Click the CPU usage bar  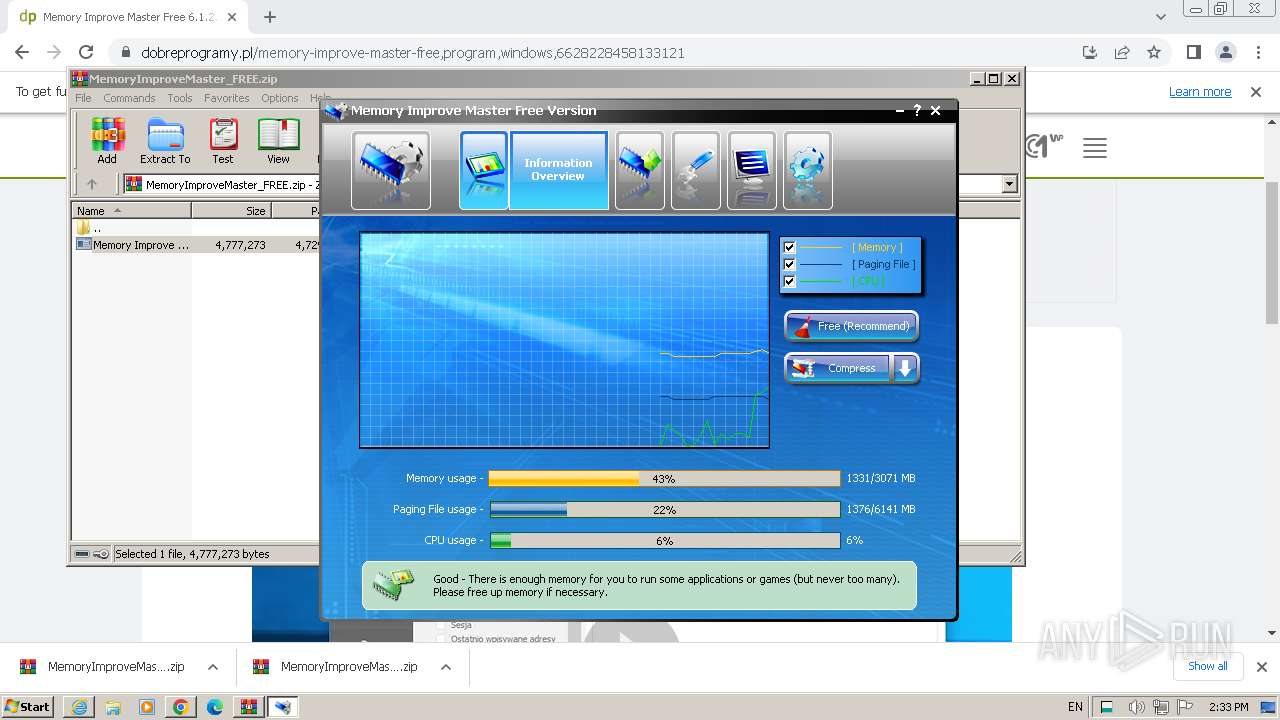point(664,541)
